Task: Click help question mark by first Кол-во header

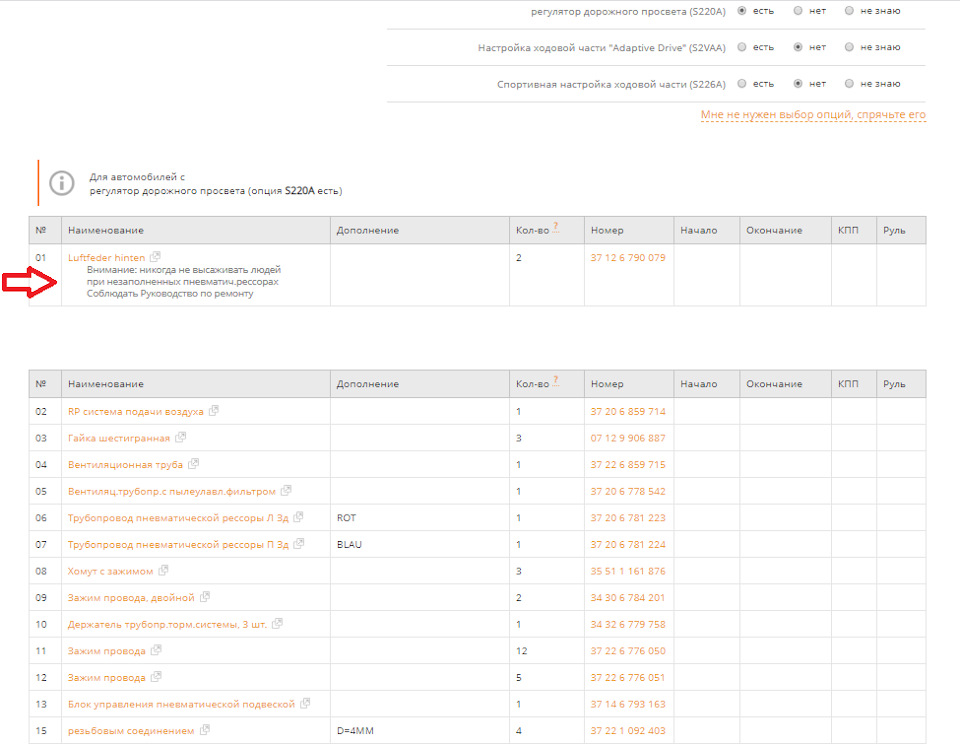Action: [x=555, y=228]
